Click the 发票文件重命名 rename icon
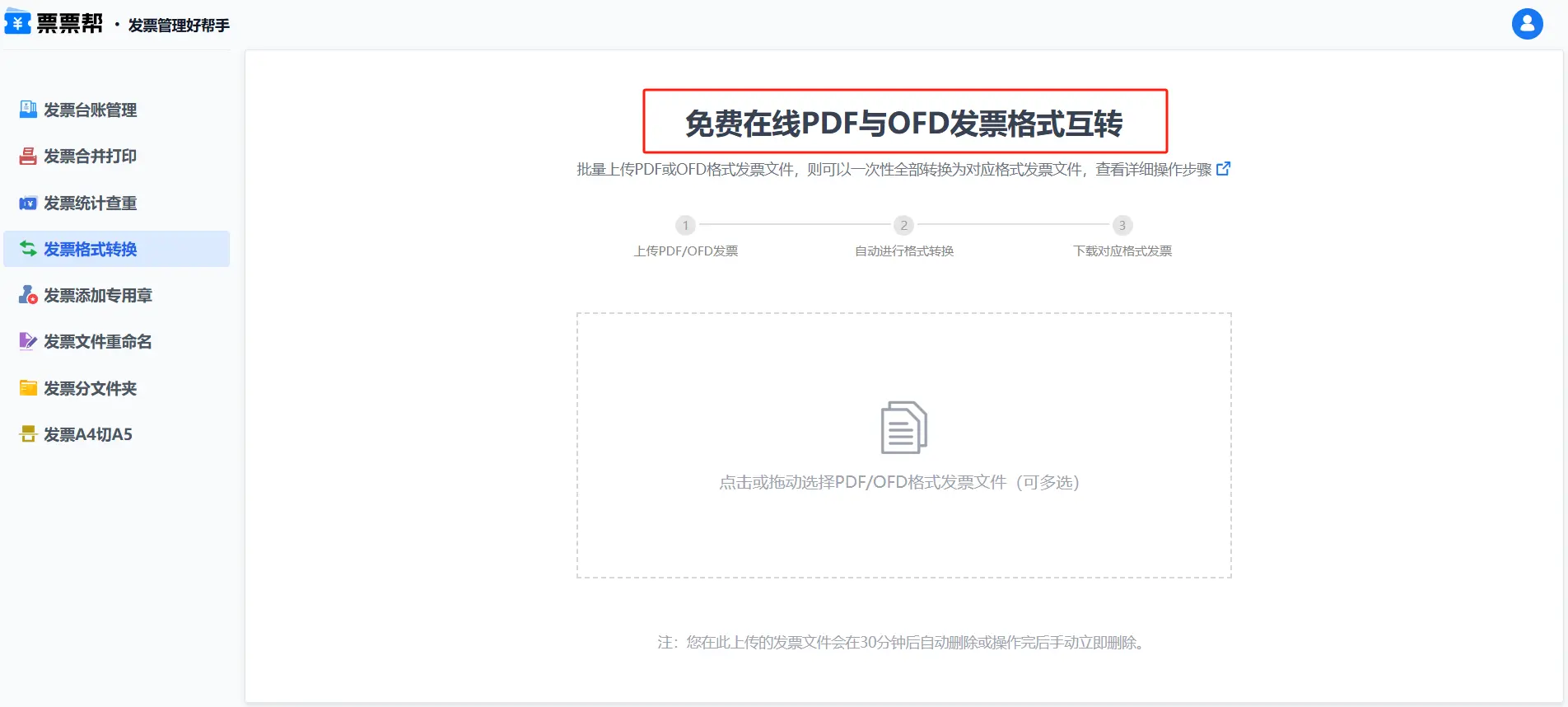 (28, 341)
